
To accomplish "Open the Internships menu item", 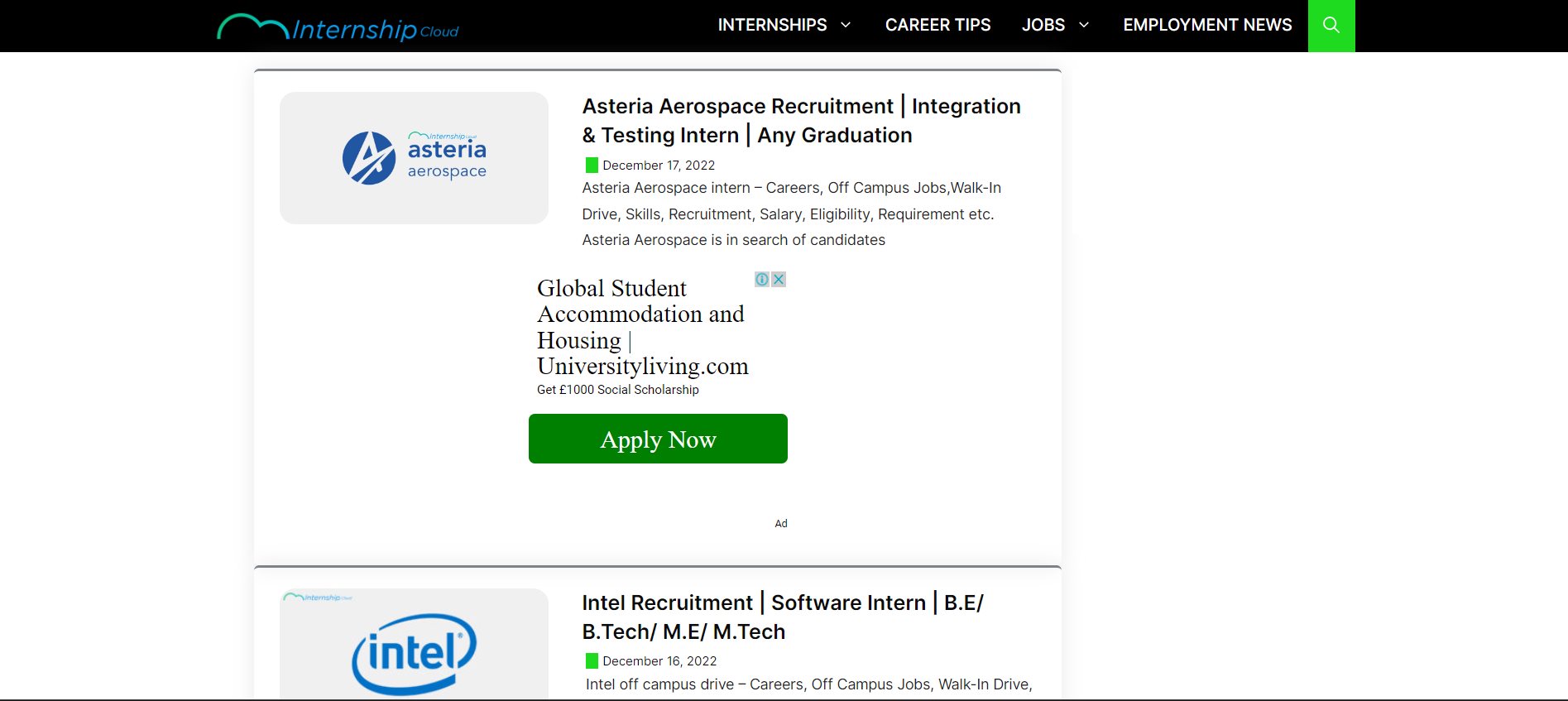I will [772, 25].
